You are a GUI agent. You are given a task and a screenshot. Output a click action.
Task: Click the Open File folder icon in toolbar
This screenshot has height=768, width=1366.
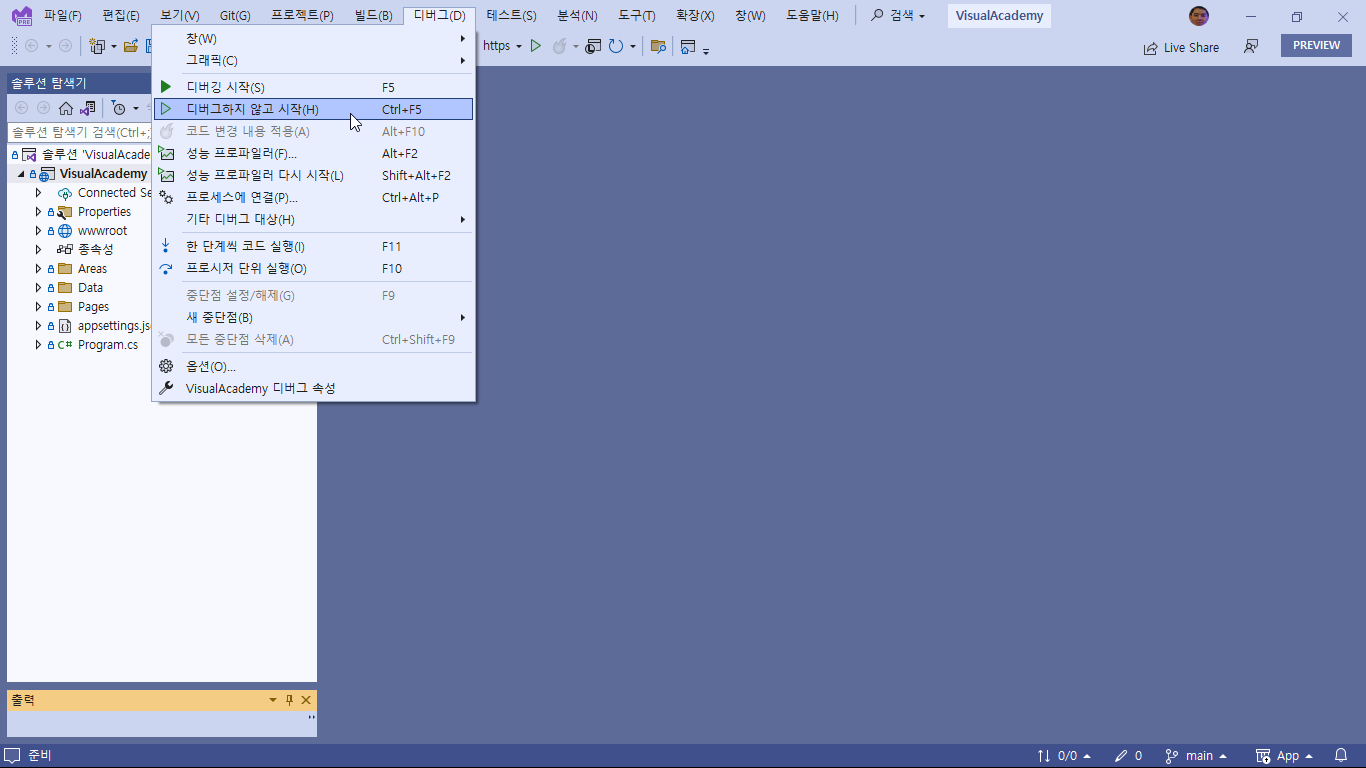[x=130, y=46]
